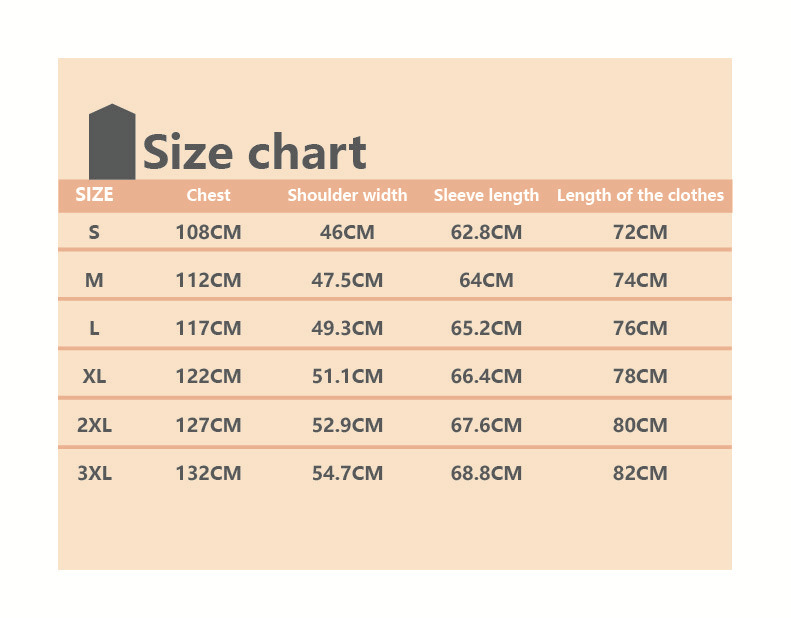The image size is (791, 618).
Task: Click the 2XL size row label
Action: click(x=94, y=425)
